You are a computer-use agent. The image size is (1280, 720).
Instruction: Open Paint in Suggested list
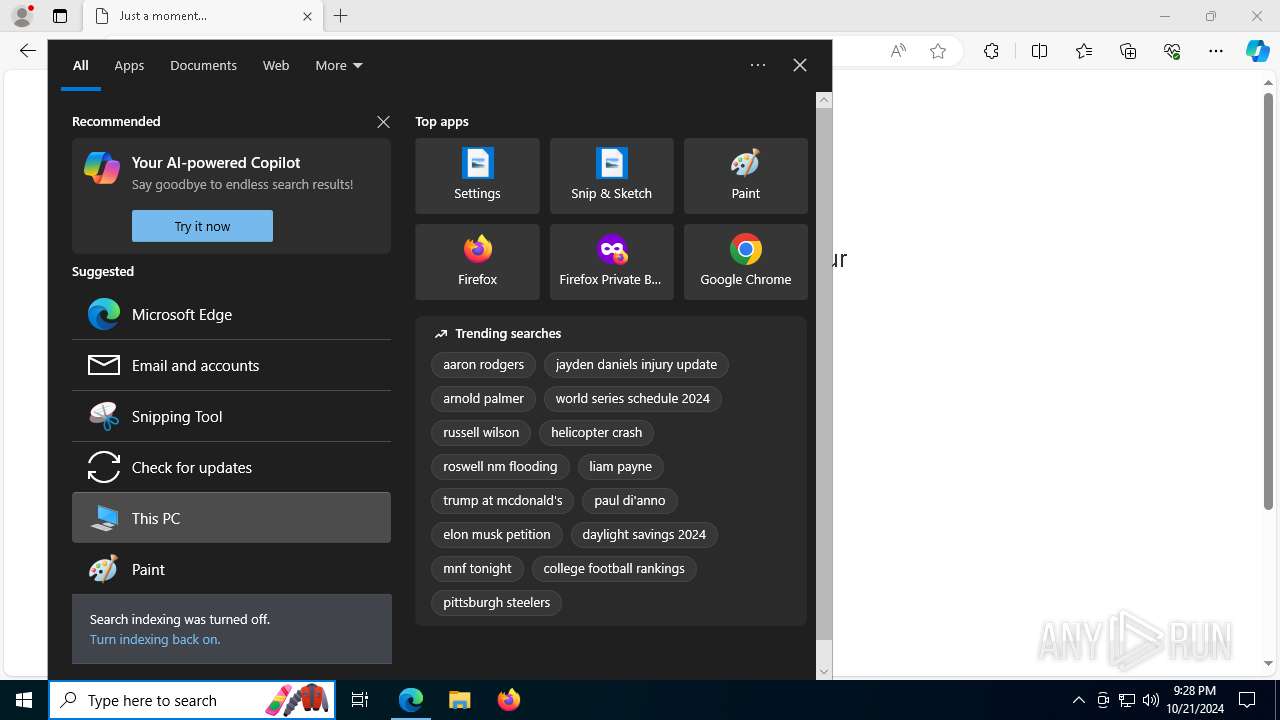click(x=231, y=569)
